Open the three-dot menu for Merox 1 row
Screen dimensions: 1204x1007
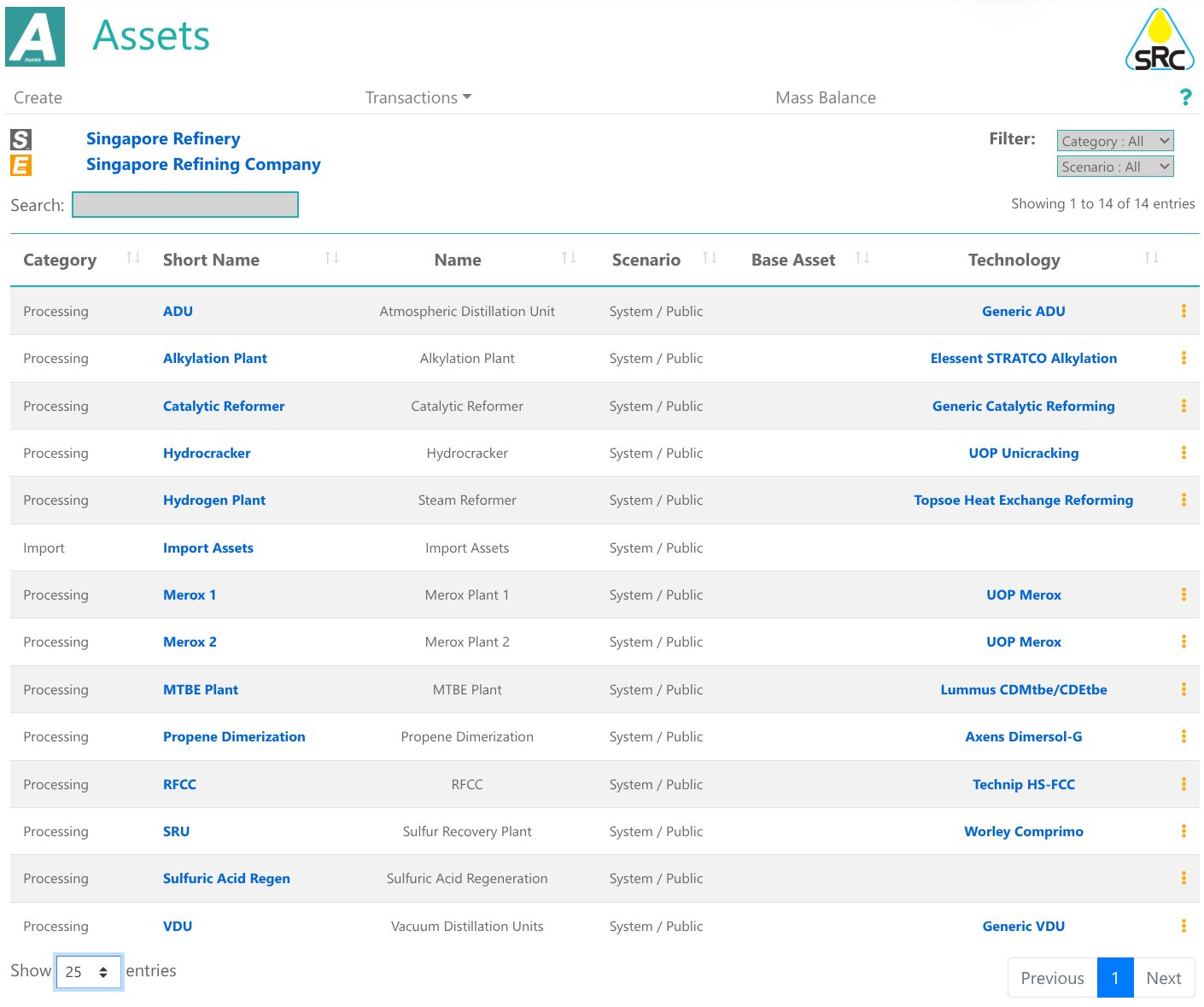1184,594
